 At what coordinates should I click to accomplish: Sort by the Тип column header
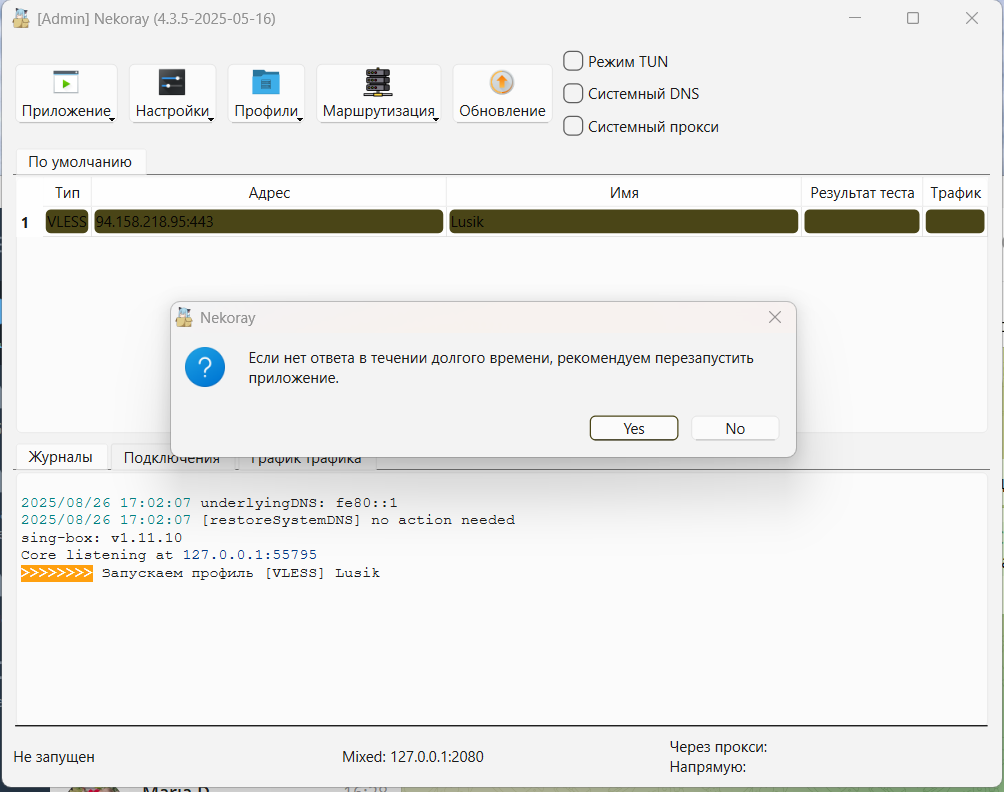click(67, 193)
